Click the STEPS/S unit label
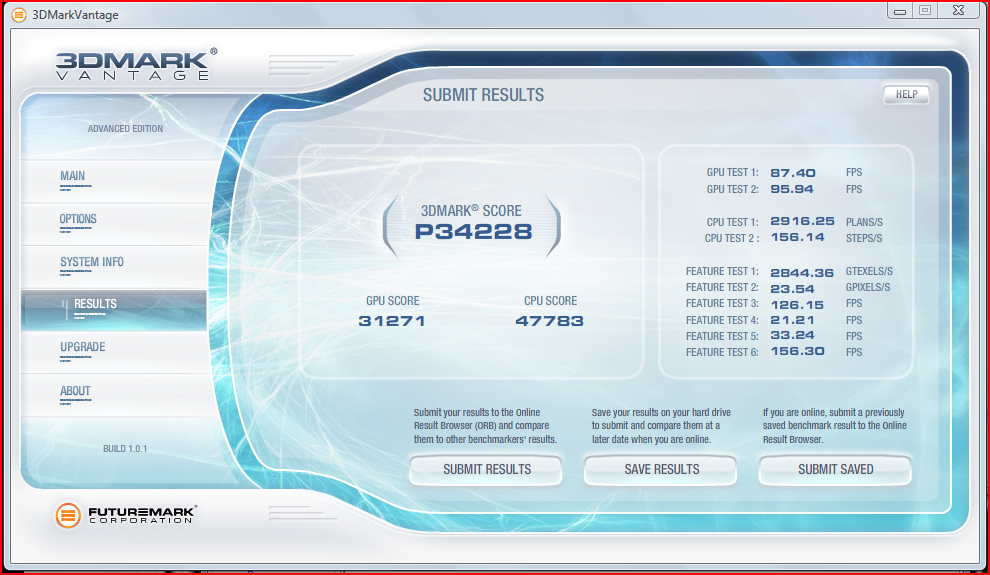This screenshot has width=990, height=575. (x=864, y=239)
